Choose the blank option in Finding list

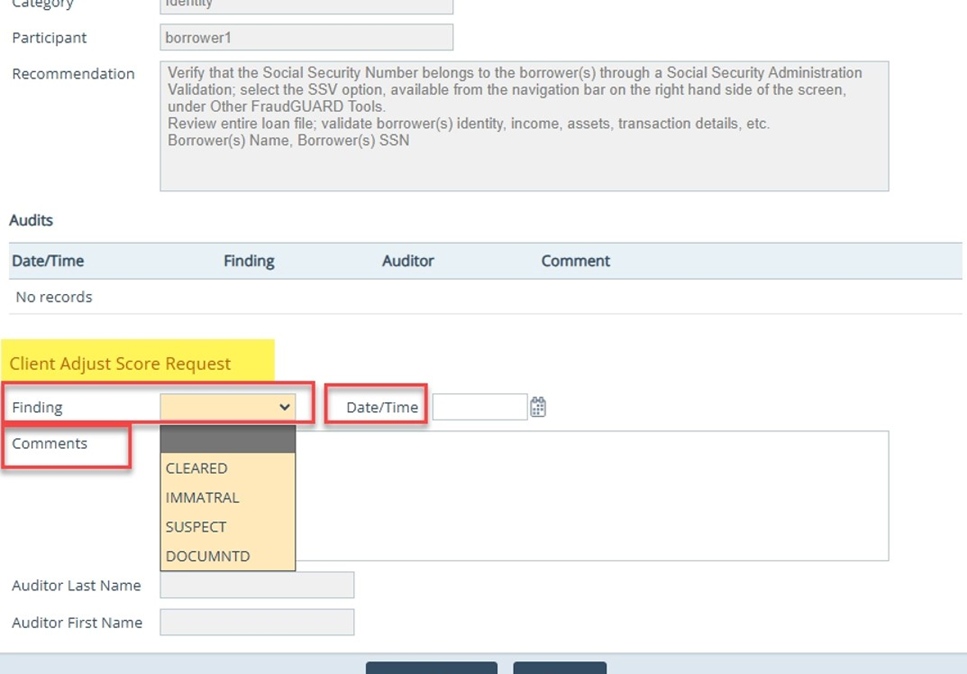coord(228,440)
